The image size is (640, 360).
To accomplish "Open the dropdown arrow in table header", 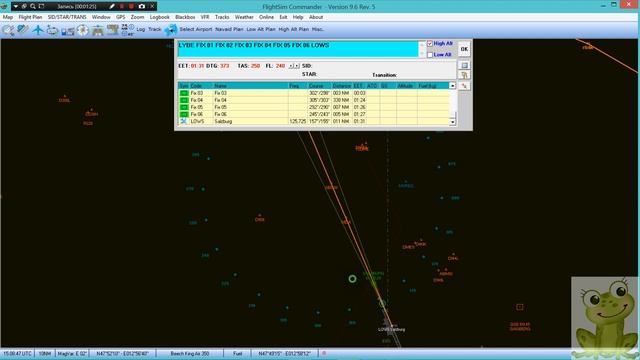I will tap(452, 86).
